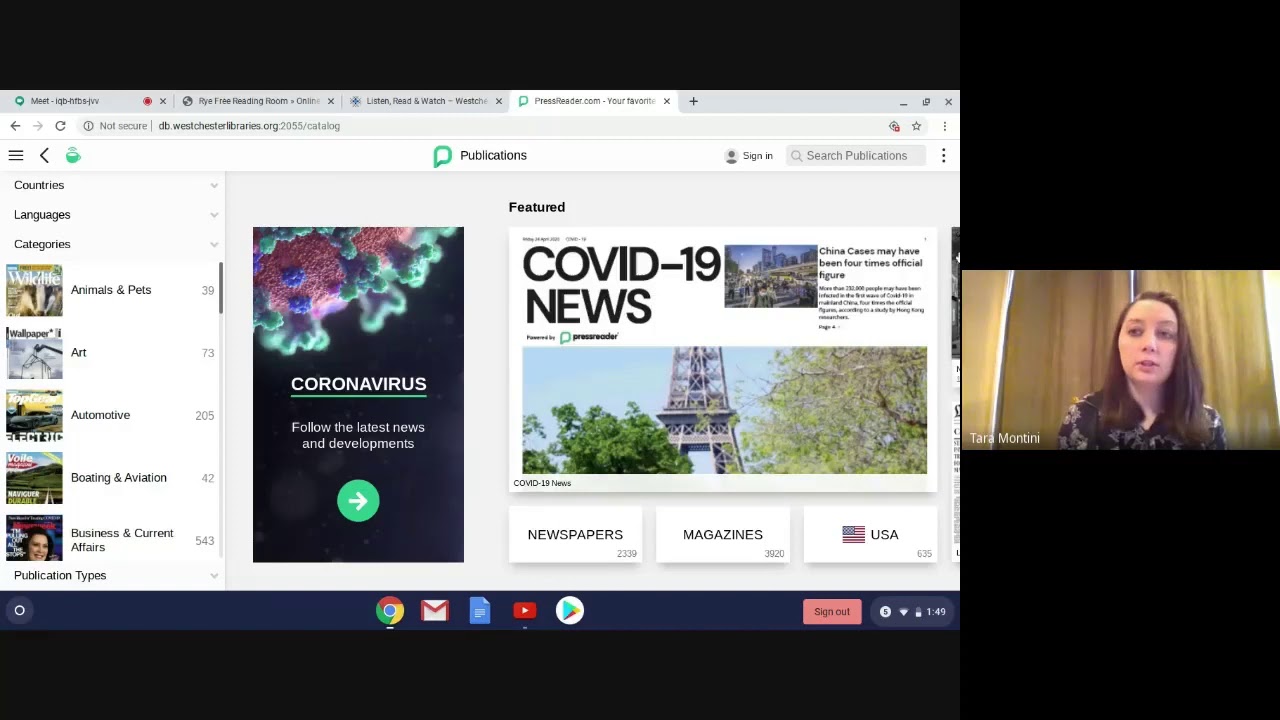Open YouTube from the shelf
This screenshot has height=720, width=1280.
point(525,610)
